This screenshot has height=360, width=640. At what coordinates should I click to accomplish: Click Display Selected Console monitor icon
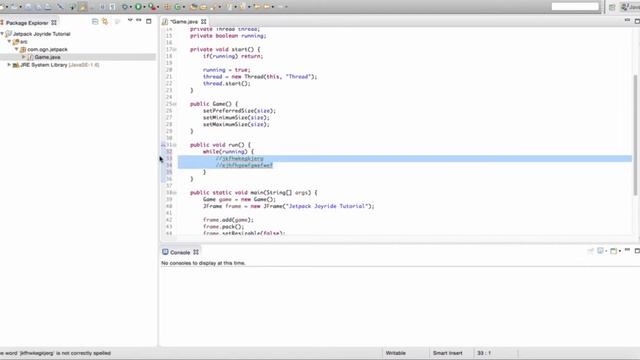point(600,251)
